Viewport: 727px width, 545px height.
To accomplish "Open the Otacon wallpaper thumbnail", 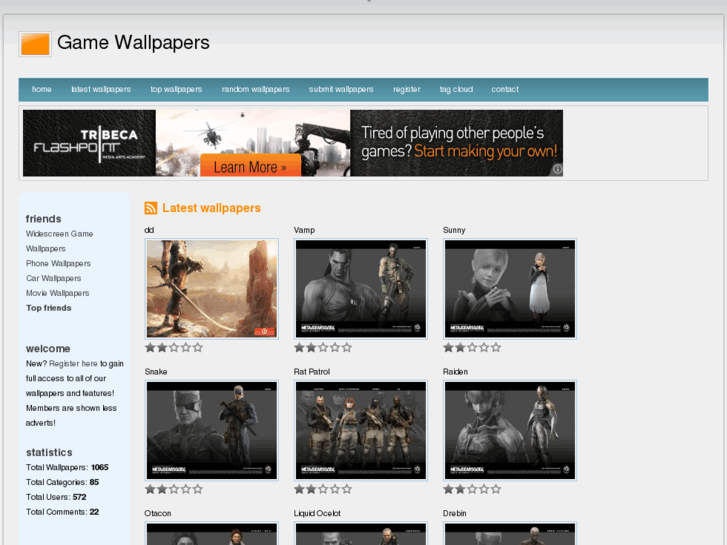I will (x=212, y=533).
